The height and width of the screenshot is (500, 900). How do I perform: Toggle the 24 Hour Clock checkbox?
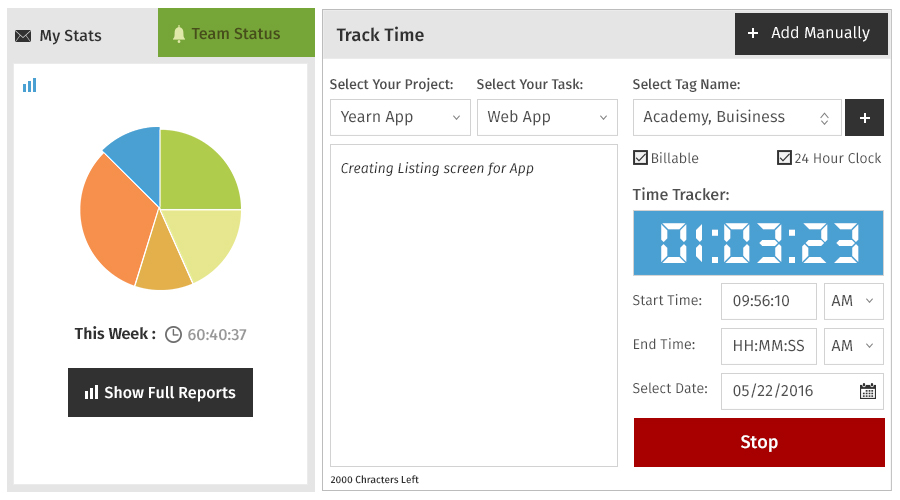[x=784, y=157]
